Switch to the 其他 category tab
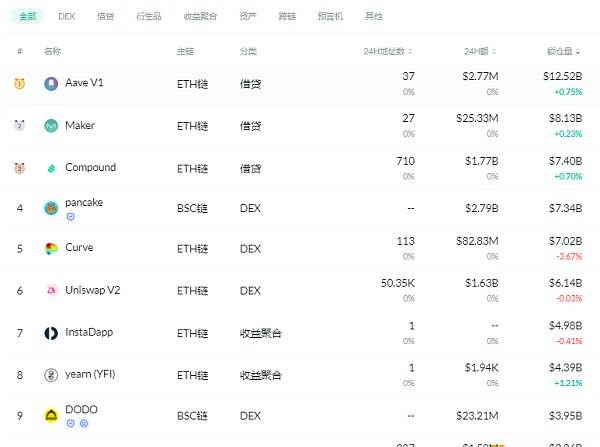This screenshot has width=600, height=447. point(373,16)
